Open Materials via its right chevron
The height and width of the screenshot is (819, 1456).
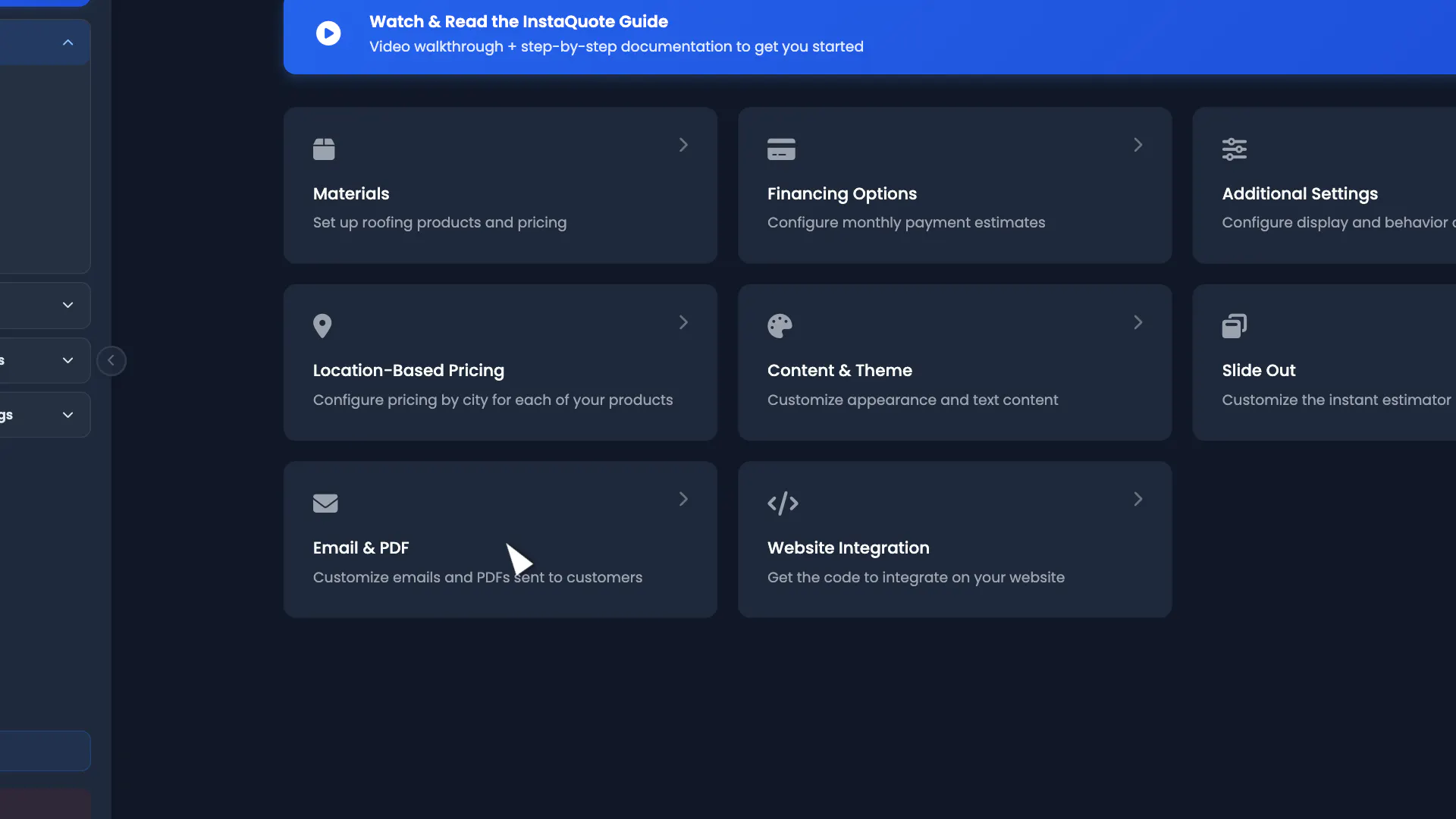(683, 145)
